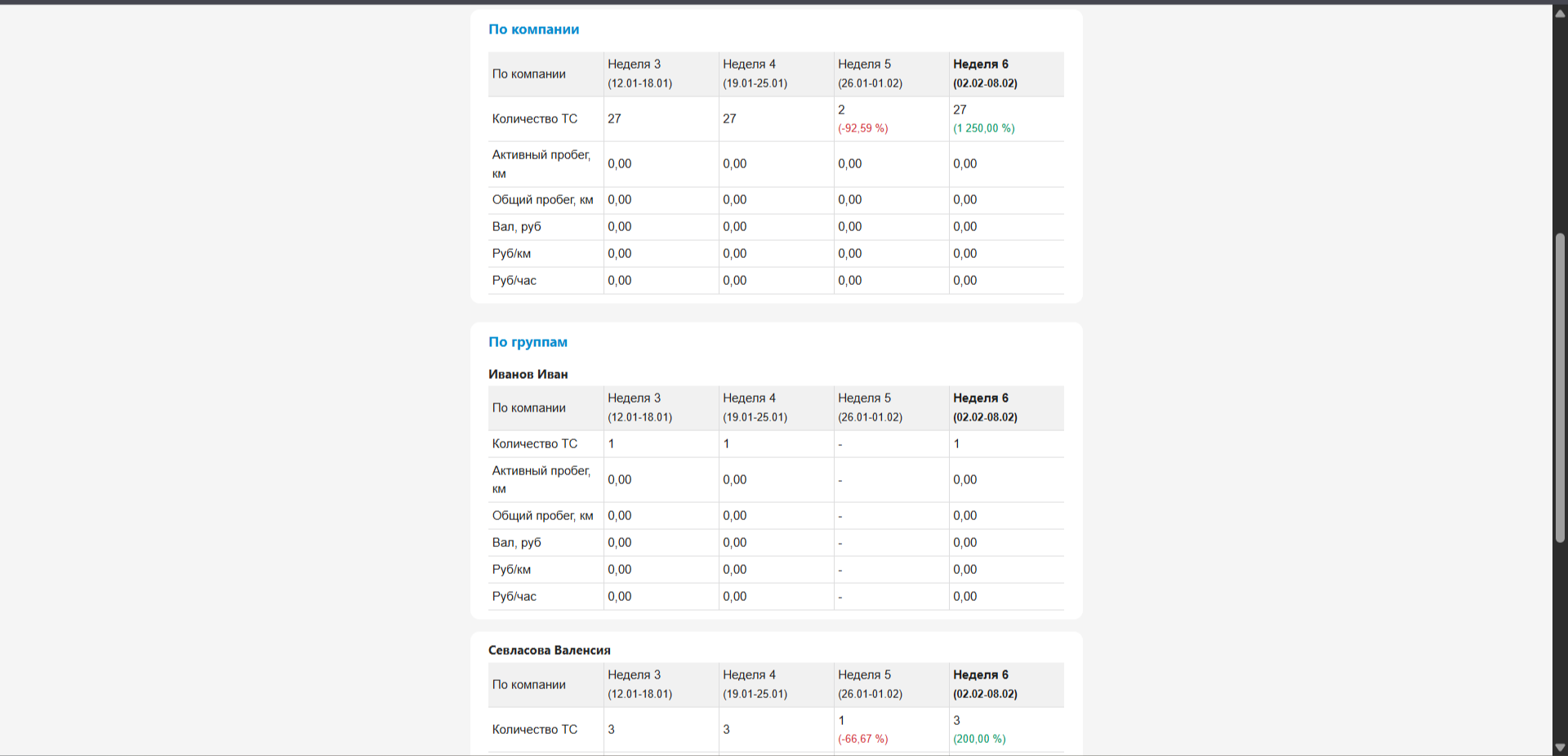The height and width of the screenshot is (756, 1568).
Task: Click "Руб/км" label in Иванов Иван table
Action: pos(511,570)
